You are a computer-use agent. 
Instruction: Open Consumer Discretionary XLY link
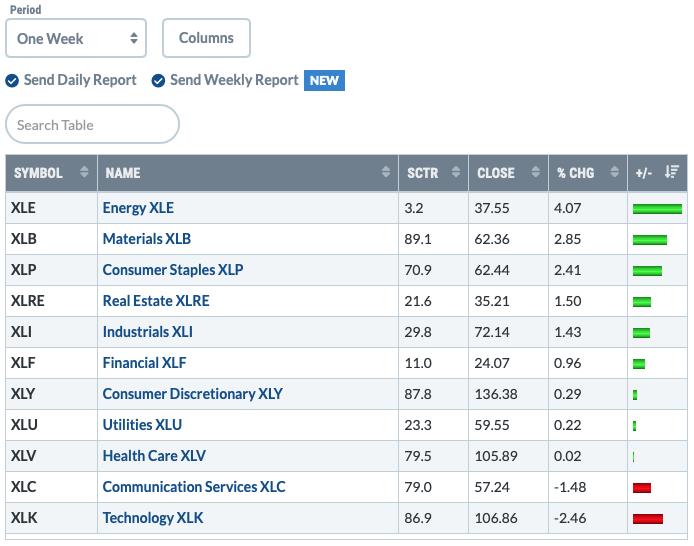coord(193,394)
